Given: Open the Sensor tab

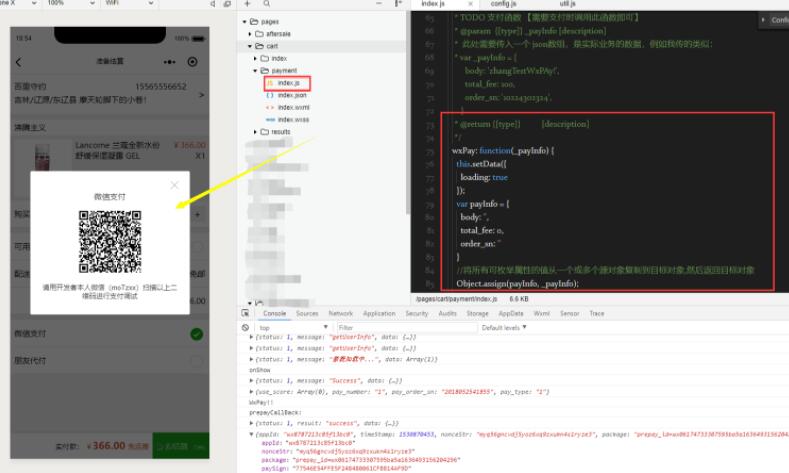Looking at the screenshot, I should click(570, 313).
